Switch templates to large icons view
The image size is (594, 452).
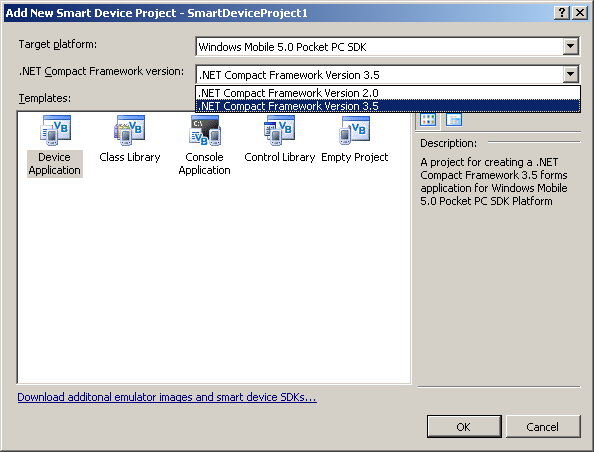point(428,120)
